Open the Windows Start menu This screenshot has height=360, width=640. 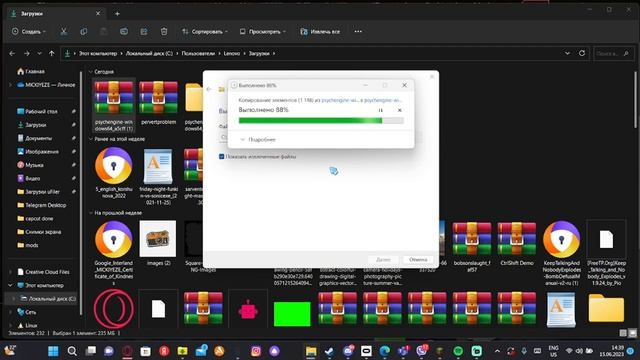tap(53, 351)
